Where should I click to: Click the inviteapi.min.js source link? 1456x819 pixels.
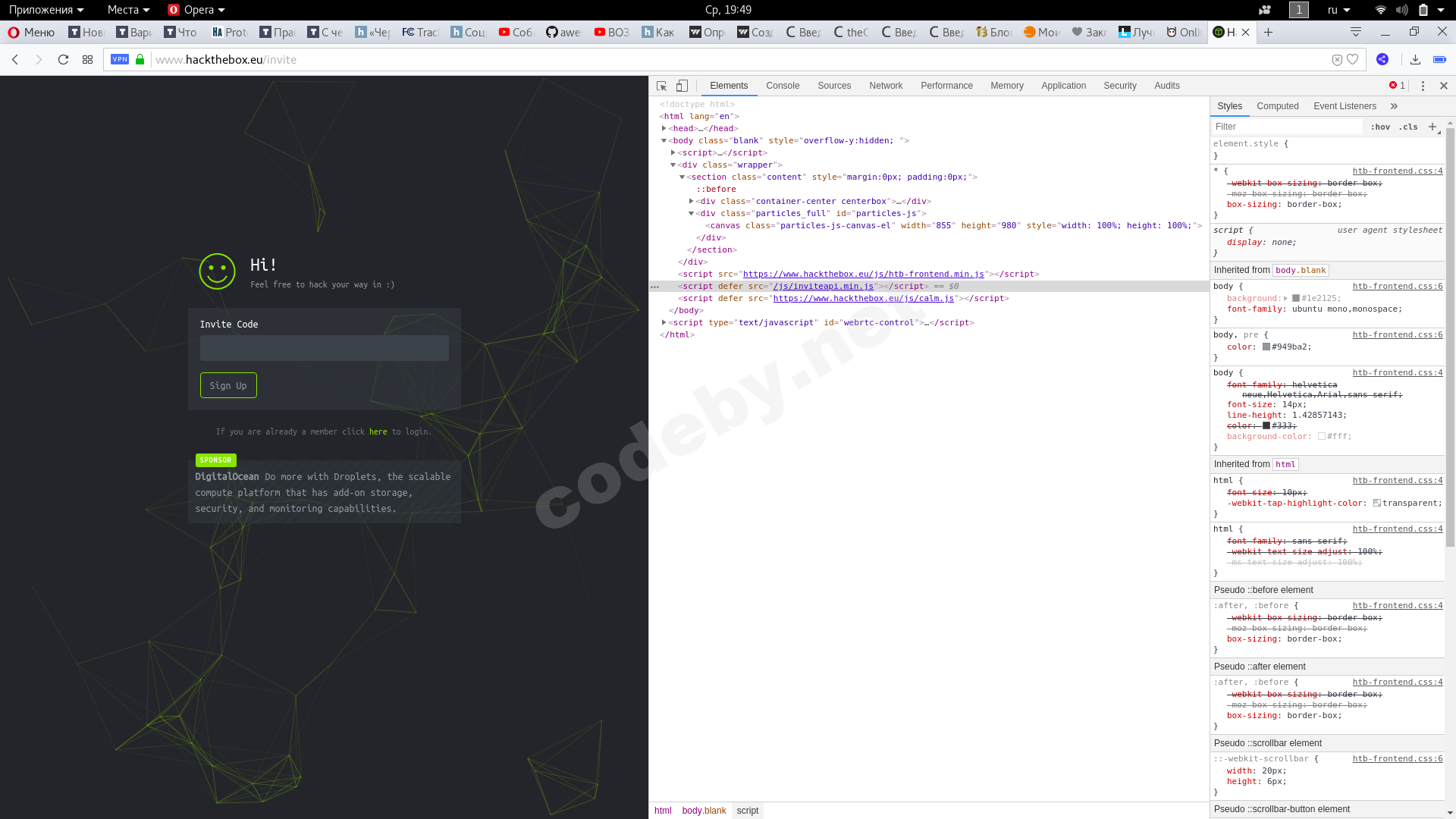(823, 286)
